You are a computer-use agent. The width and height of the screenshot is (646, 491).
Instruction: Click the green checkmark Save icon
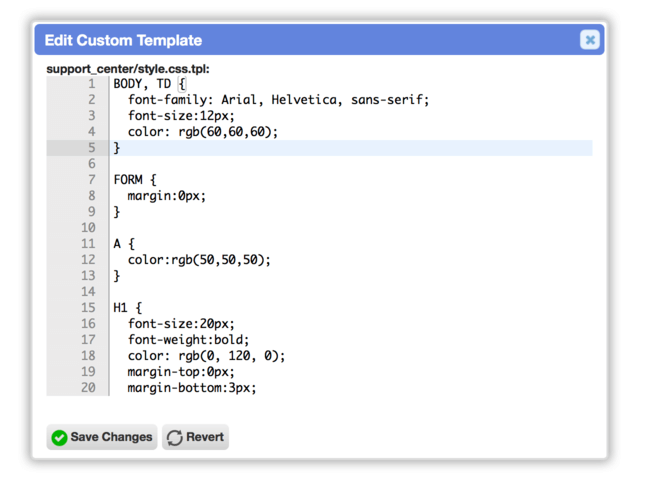(x=59, y=437)
